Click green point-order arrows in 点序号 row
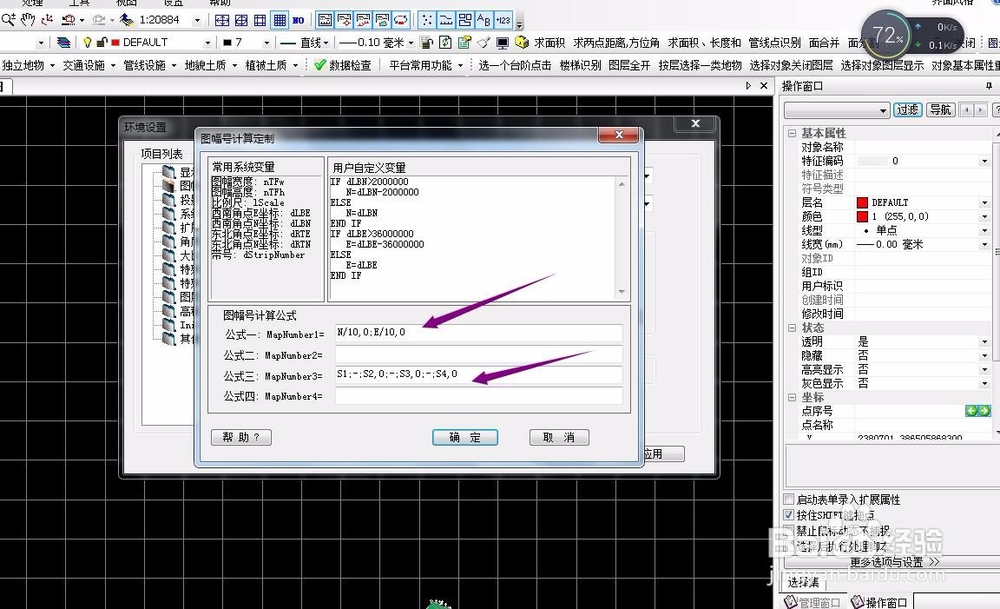The width and height of the screenshot is (1000, 609). pos(977,411)
